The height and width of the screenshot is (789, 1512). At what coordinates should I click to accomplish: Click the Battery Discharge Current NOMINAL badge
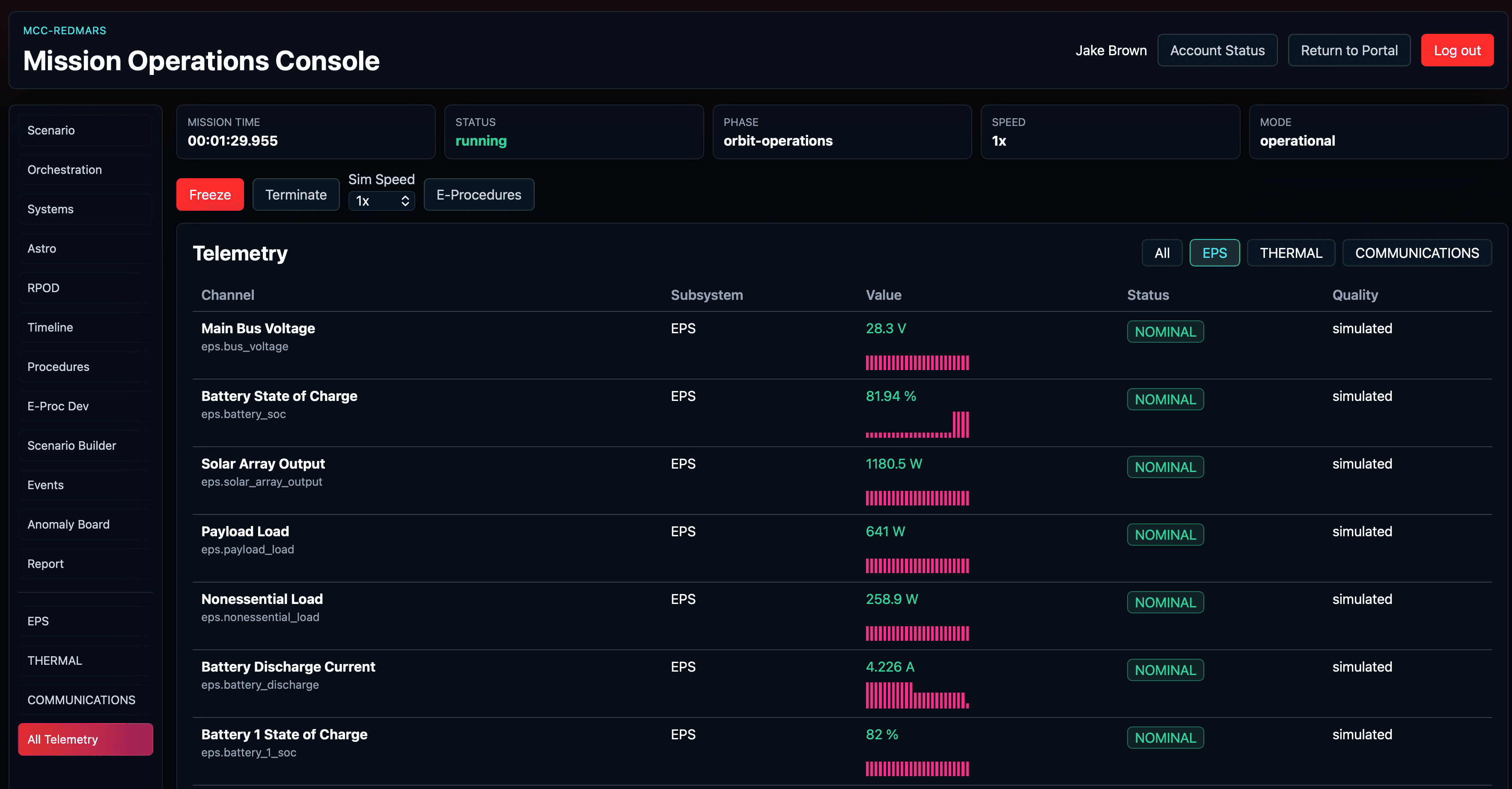pos(1165,670)
